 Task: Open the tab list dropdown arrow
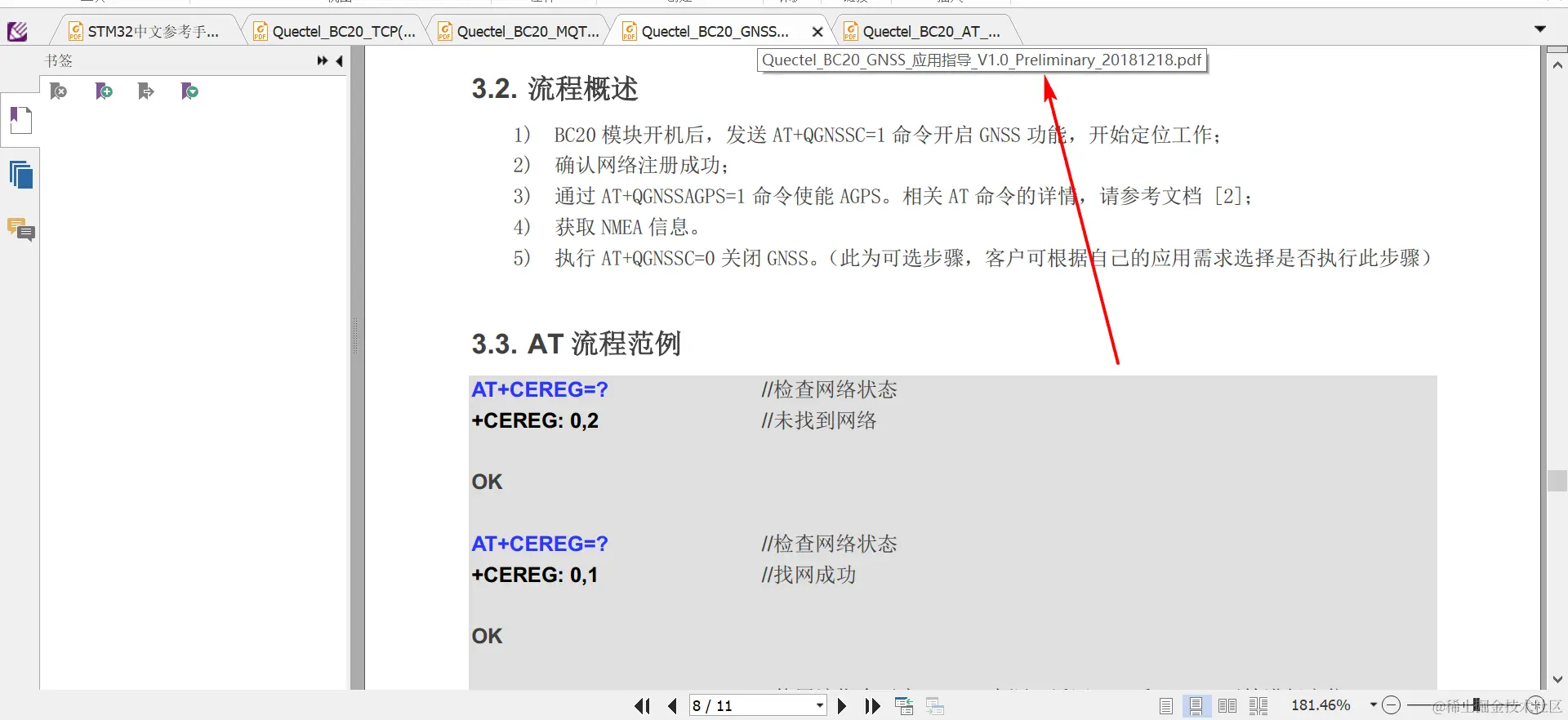click(1540, 29)
